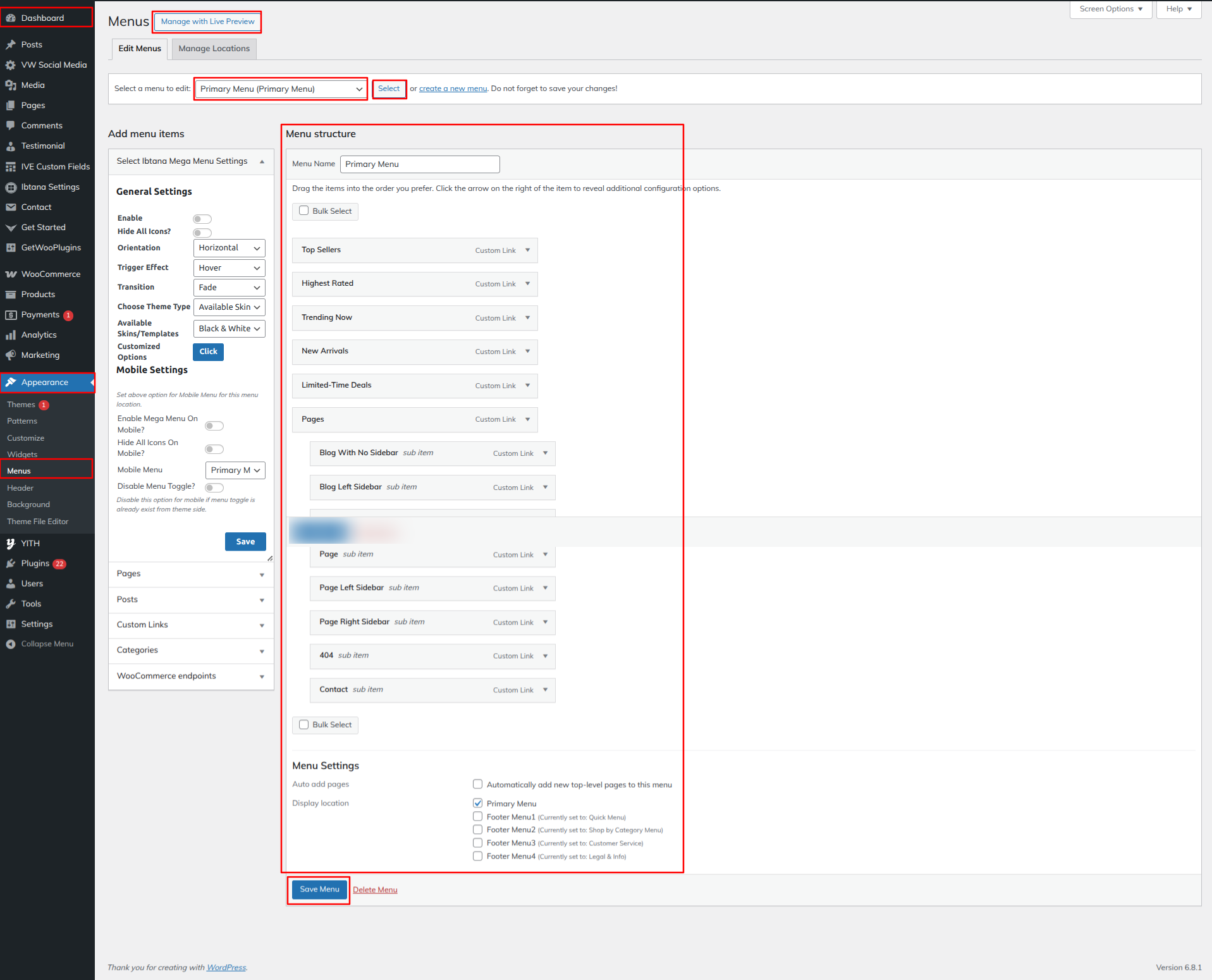Viewport: 1212px width, 980px height.
Task: Open Theme File Editor submenu item
Action: (37, 522)
